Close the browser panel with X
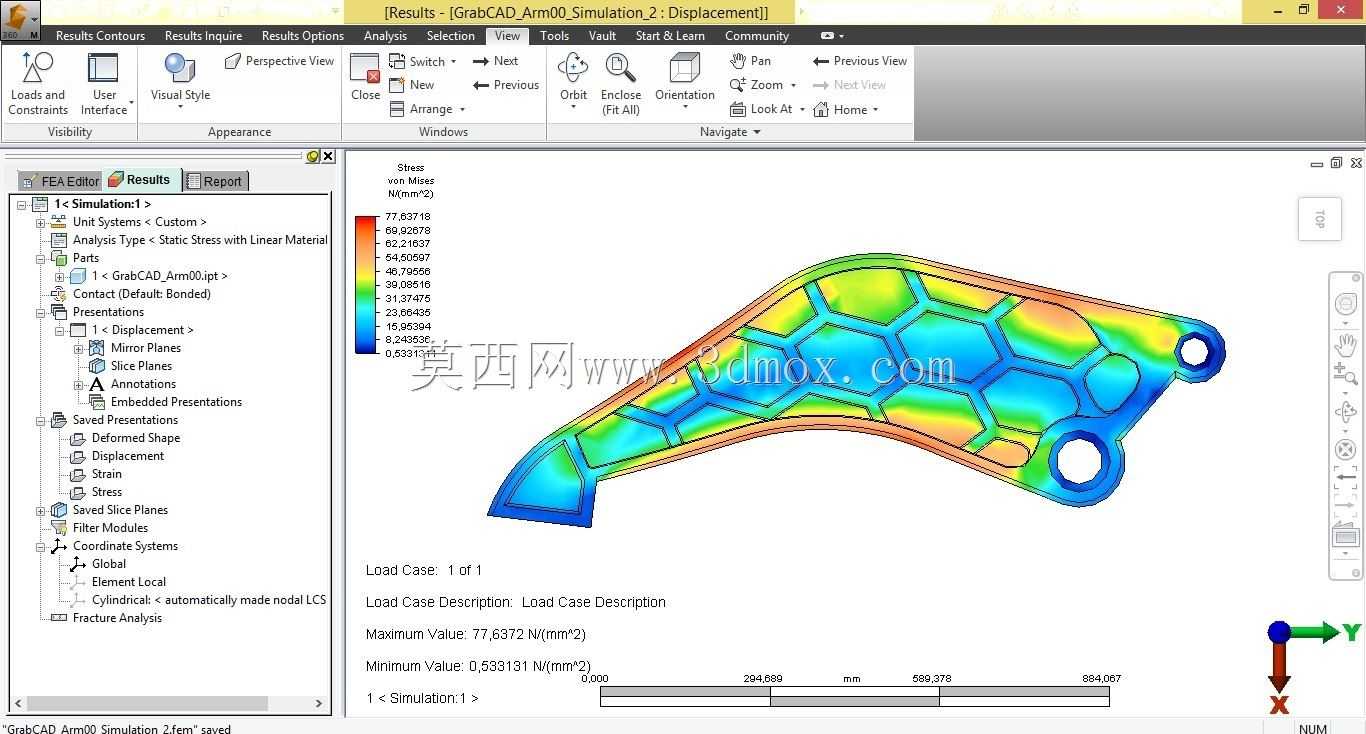Screen dimensions: 1366x734 (328, 156)
